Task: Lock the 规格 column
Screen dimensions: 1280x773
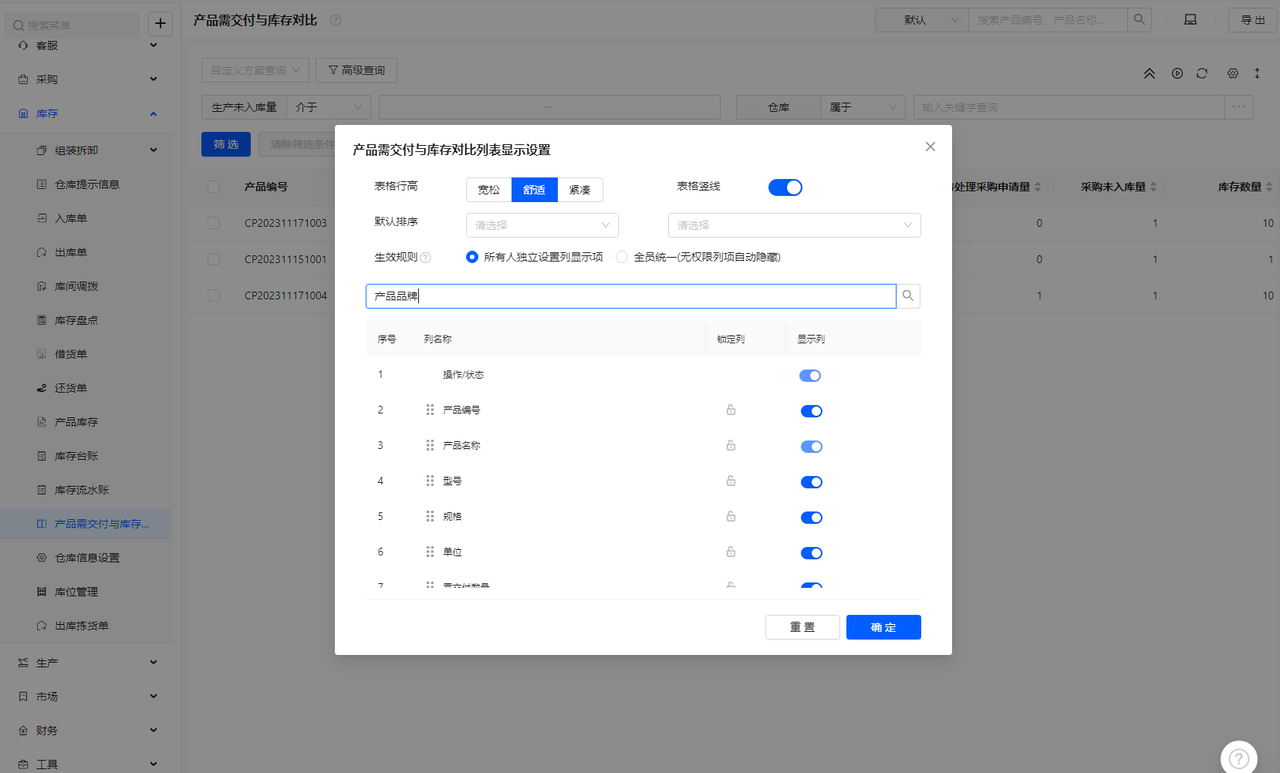Action: coord(731,516)
